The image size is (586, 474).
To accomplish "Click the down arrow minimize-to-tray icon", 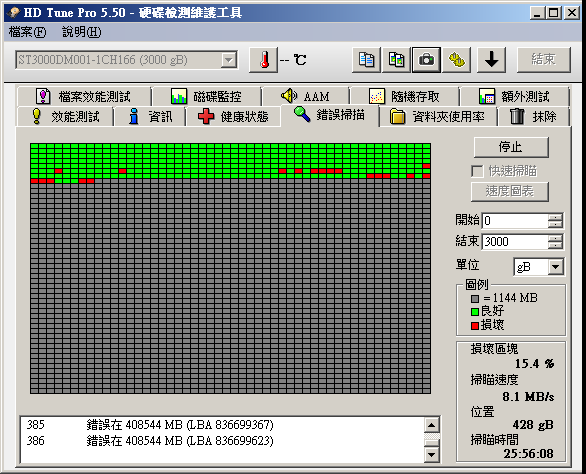I will (491, 60).
